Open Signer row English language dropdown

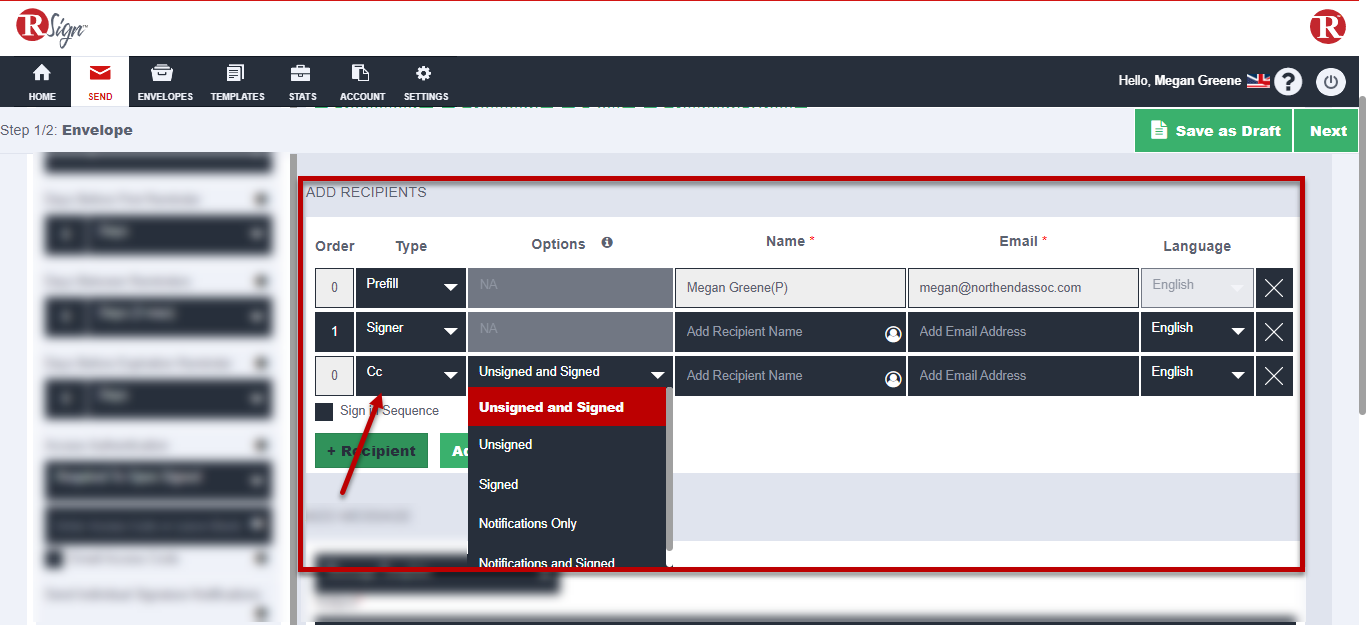tap(1197, 332)
